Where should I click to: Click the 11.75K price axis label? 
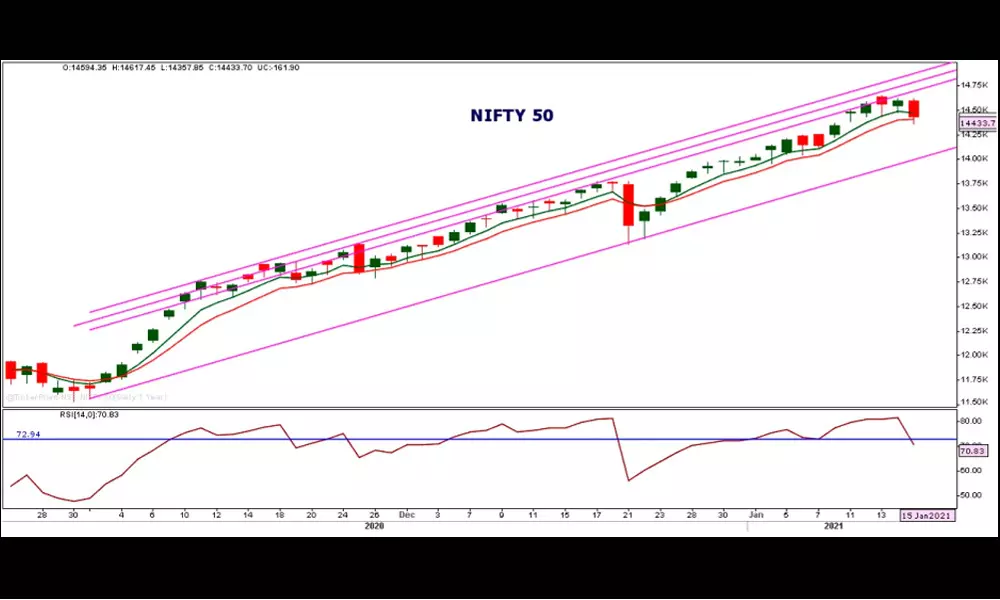[976, 379]
